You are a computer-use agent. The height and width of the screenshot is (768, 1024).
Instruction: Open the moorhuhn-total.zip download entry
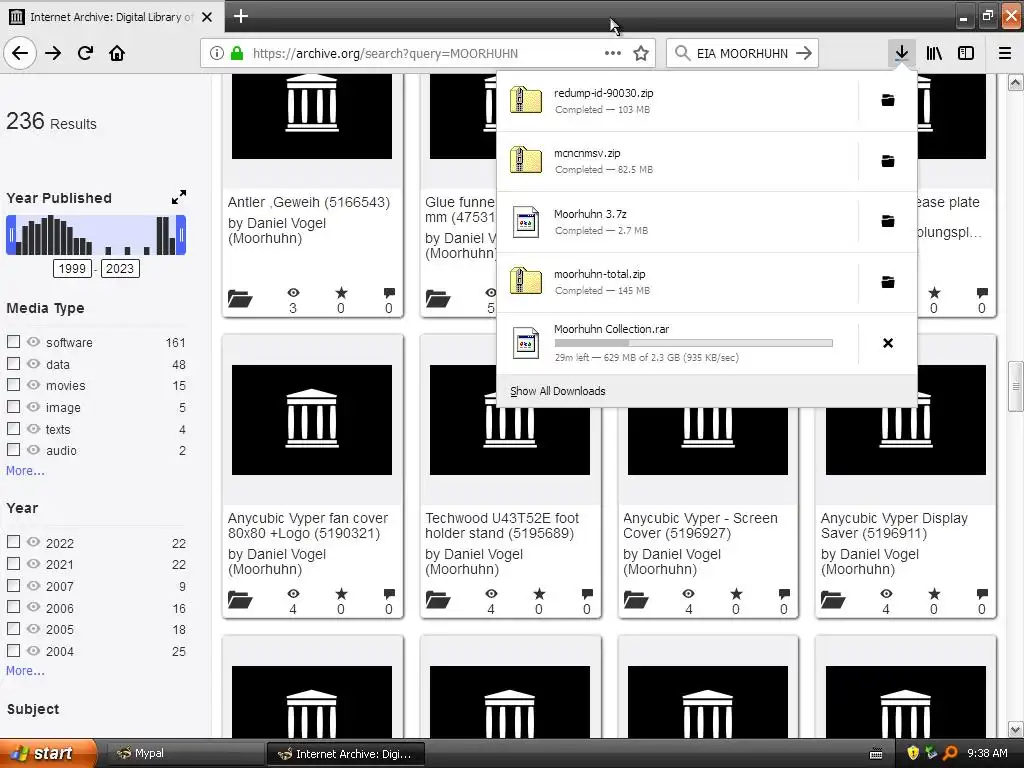coord(678,282)
